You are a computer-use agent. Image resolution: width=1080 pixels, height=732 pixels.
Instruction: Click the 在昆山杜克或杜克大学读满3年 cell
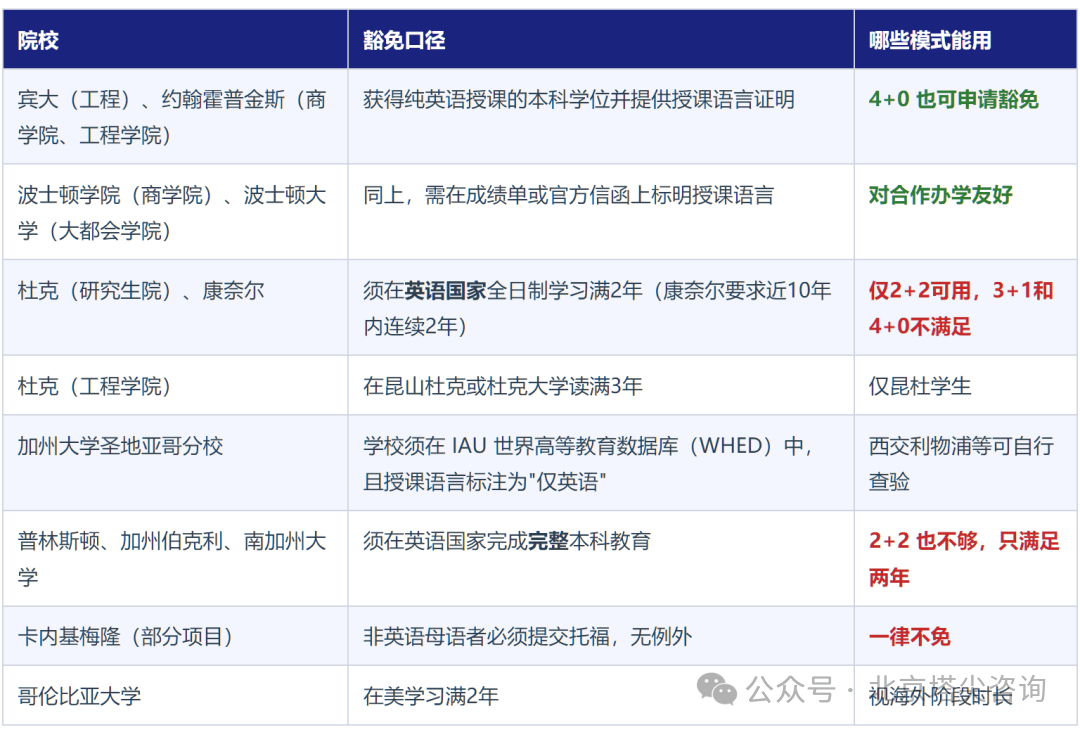(601, 386)
